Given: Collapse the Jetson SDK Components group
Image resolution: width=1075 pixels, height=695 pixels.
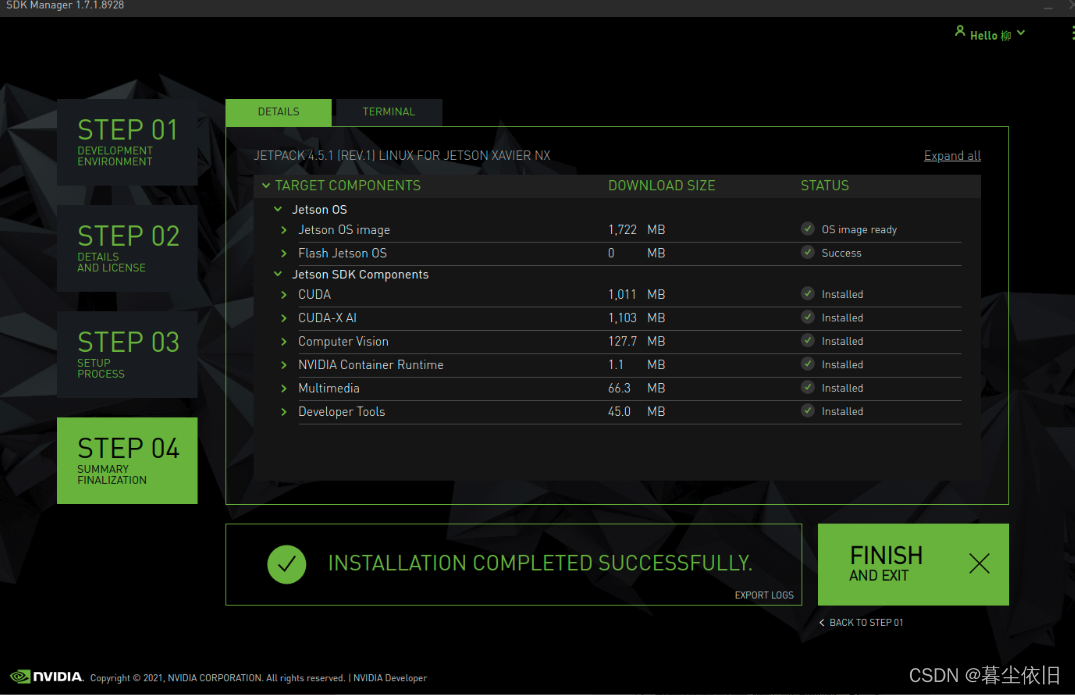Looking at the screenshot, I should [278, 274].
